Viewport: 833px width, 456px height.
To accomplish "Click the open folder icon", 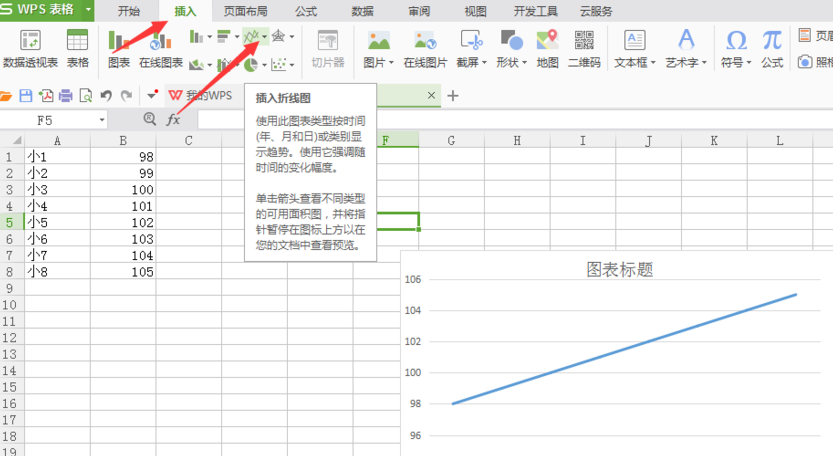I will (5, 96).
